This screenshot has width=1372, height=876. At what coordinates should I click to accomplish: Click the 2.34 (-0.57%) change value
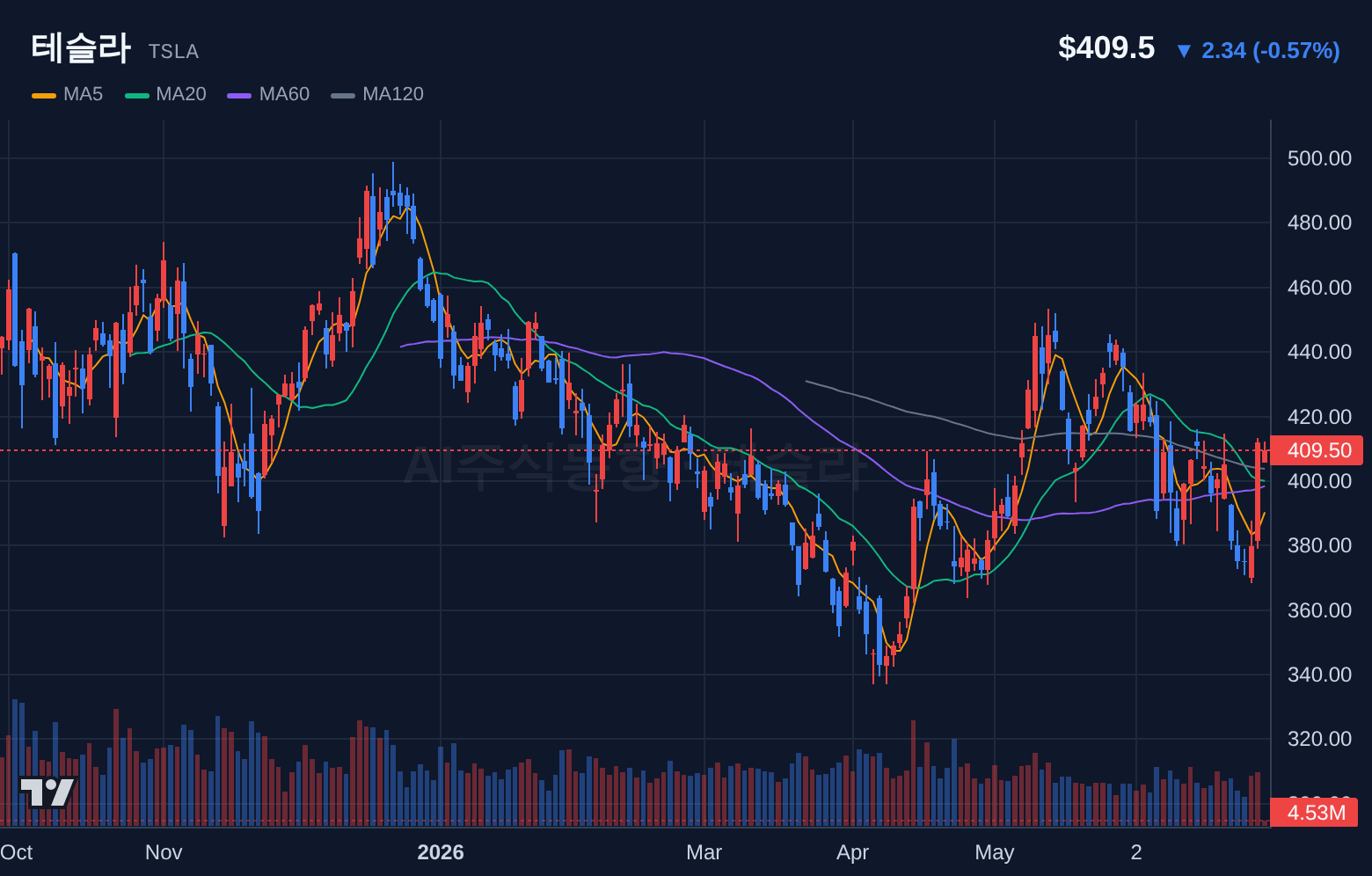1271,50
